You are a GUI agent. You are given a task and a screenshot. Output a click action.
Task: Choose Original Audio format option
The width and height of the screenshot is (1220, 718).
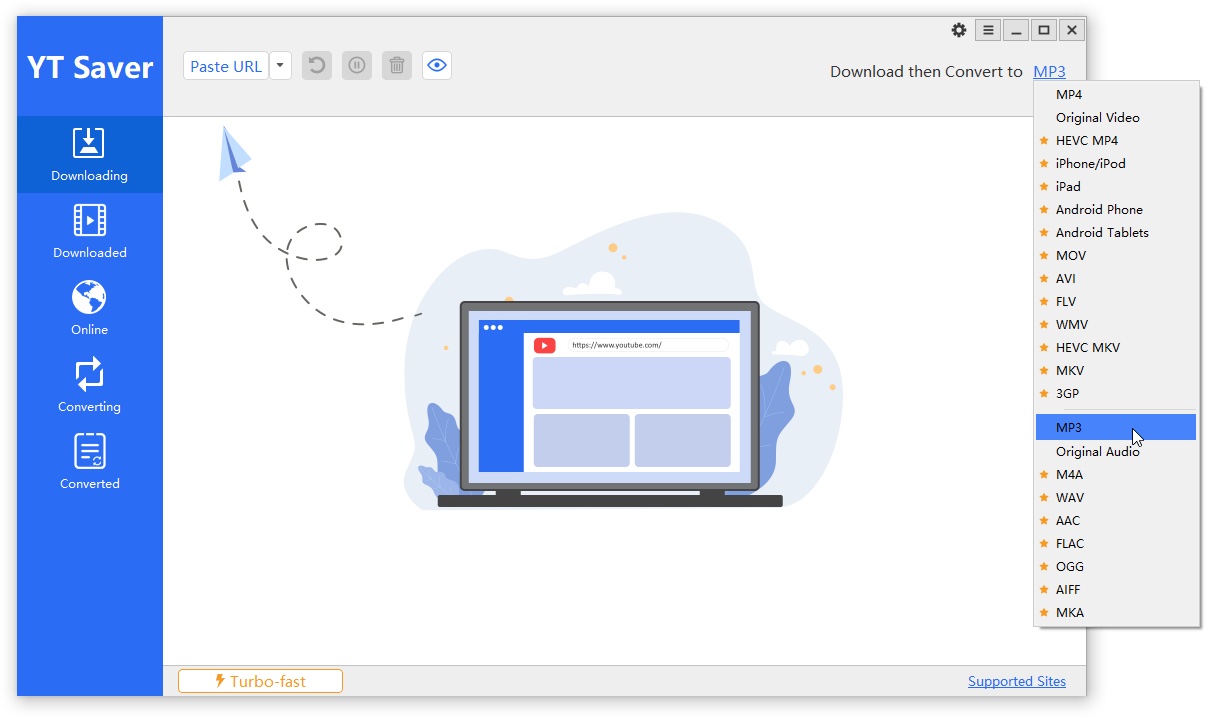point(1116,451)
